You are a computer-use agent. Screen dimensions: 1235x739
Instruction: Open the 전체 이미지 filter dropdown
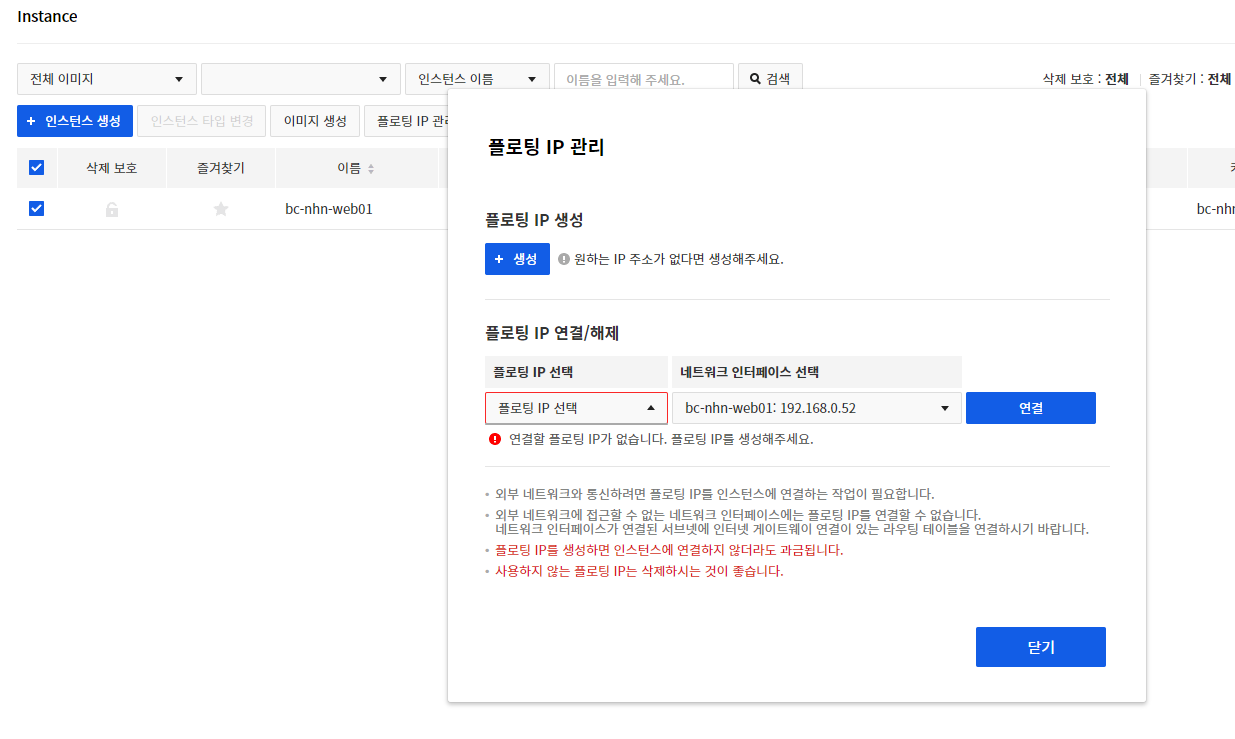pyautogui.click(x=106, y=78)
